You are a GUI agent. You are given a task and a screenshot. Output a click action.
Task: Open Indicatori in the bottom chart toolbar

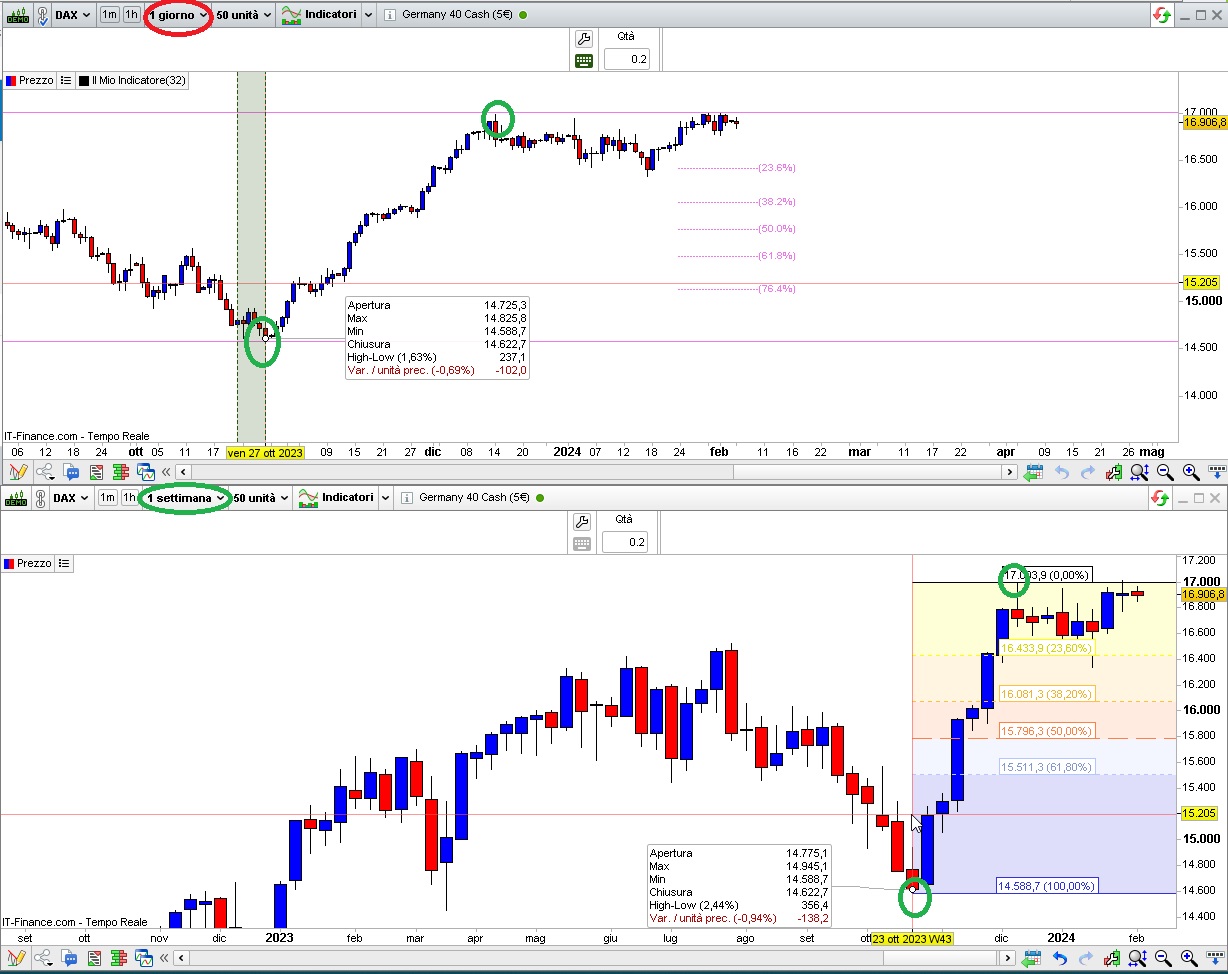click(x=335, y=497)
